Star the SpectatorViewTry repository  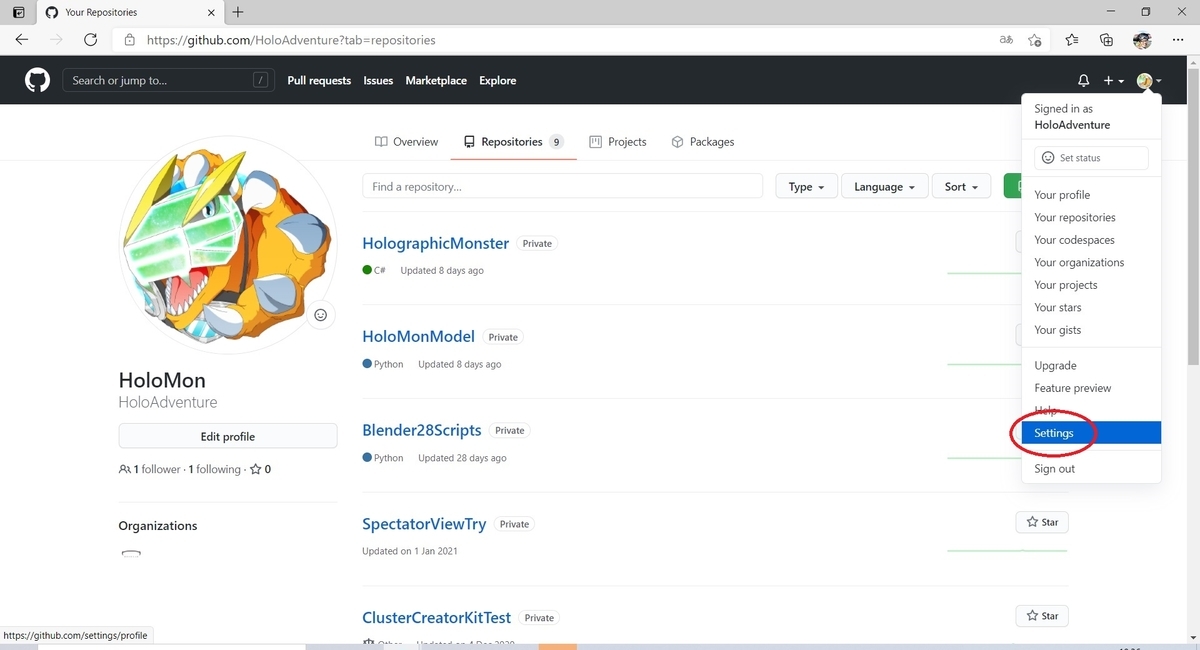(x=1041, y=521)
